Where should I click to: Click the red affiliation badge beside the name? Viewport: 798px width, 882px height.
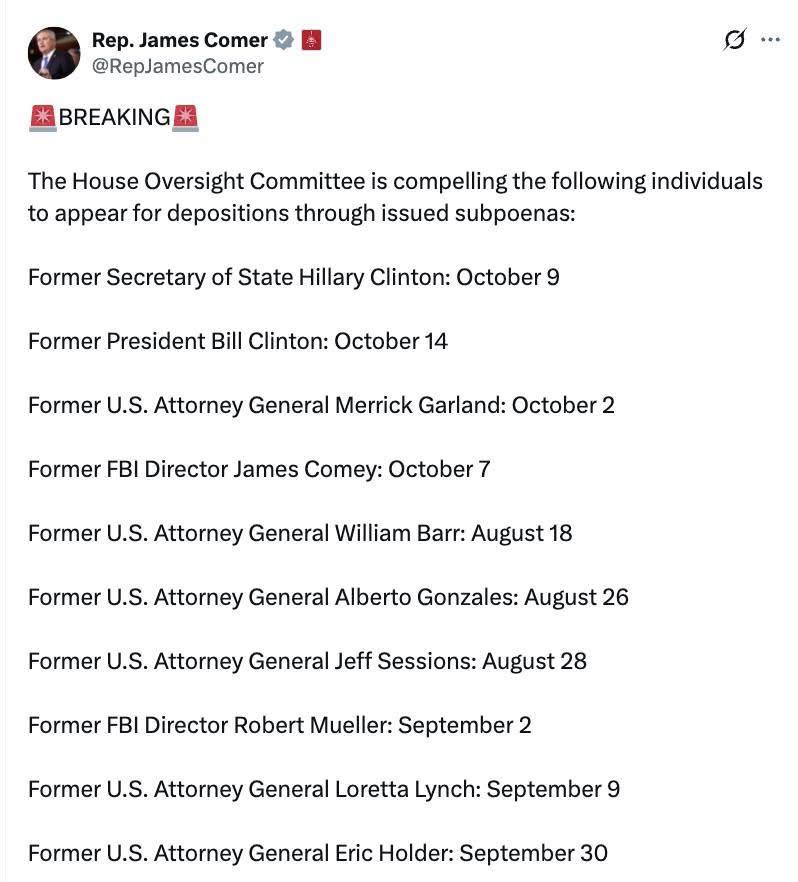pyautogui.click(x=311, y=41)
